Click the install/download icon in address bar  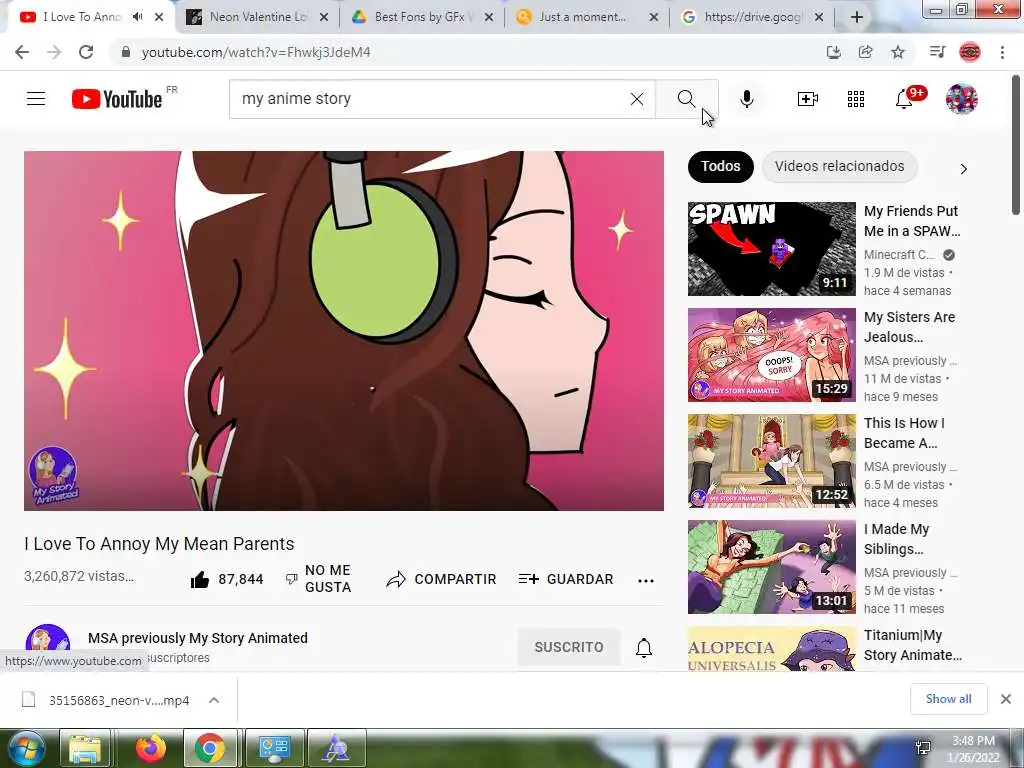click(x=834, y=52)
